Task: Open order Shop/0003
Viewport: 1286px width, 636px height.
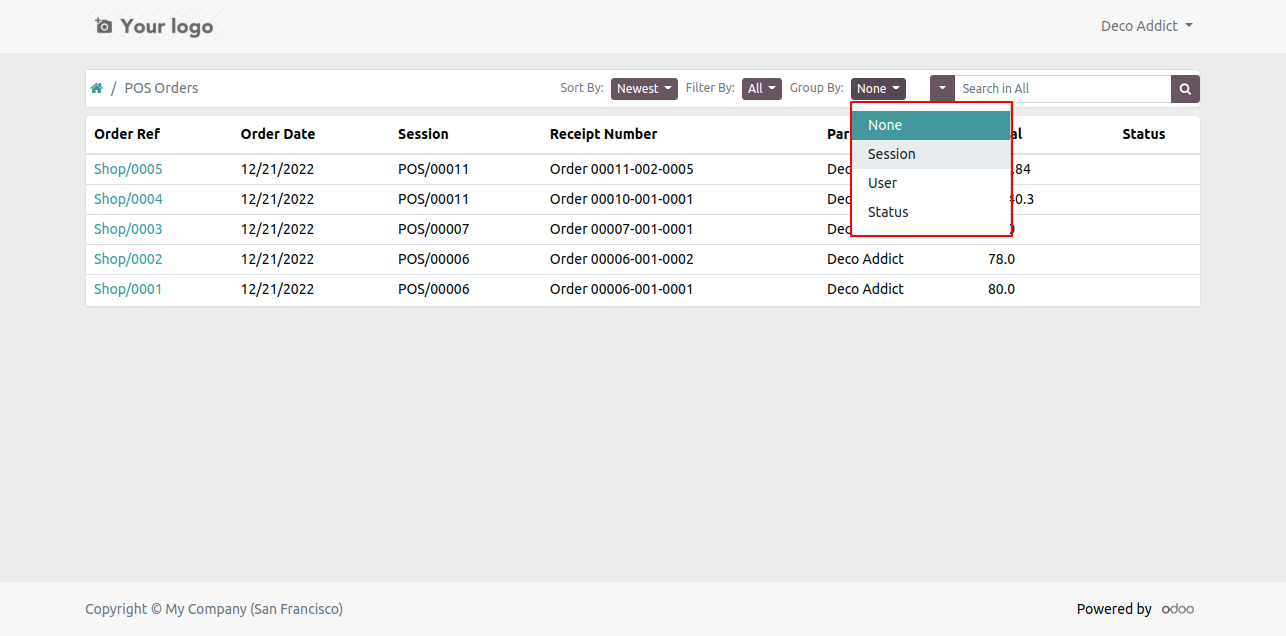Action: click(x=128, y=229)
